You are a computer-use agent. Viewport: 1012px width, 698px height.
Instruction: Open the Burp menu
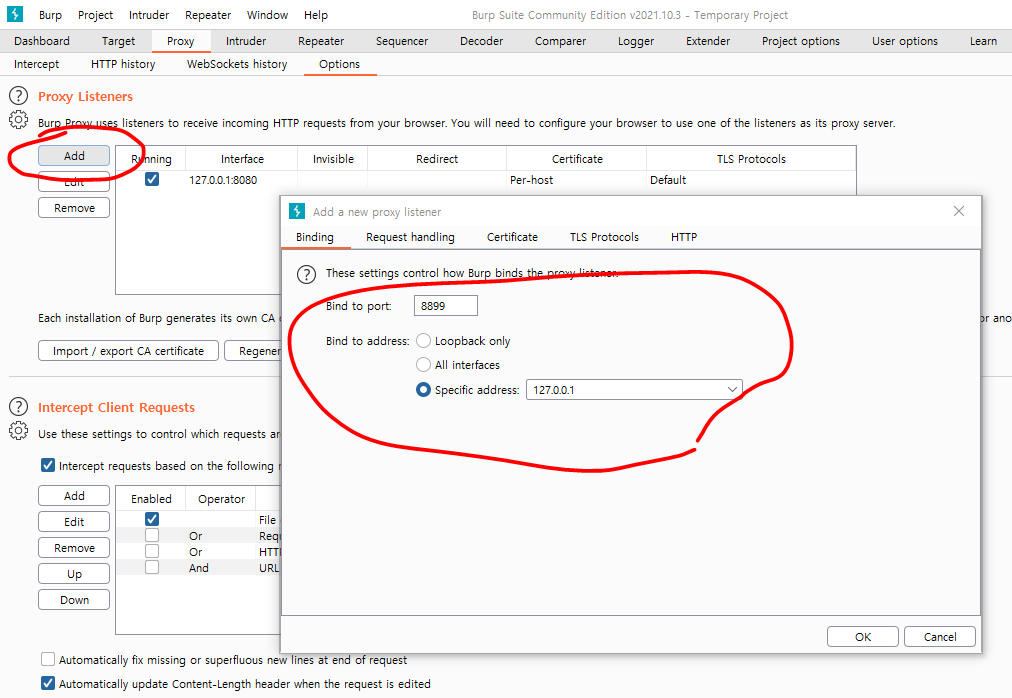point(50,15)
